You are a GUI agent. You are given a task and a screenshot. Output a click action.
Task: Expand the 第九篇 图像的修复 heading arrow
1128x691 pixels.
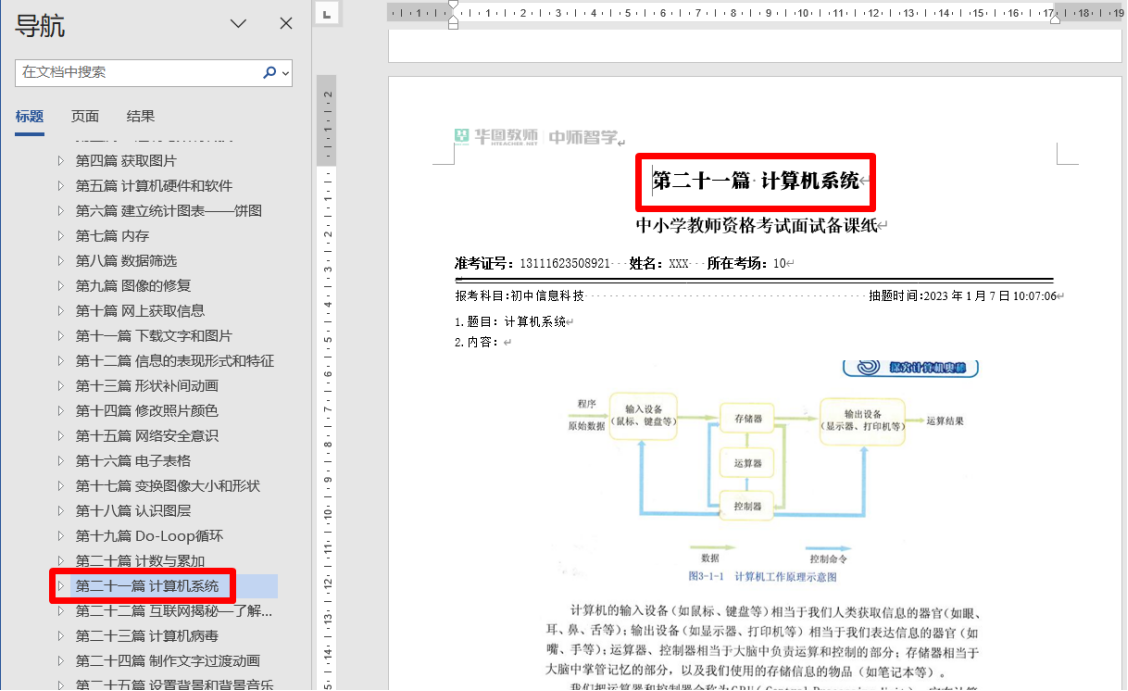[60, 286]
